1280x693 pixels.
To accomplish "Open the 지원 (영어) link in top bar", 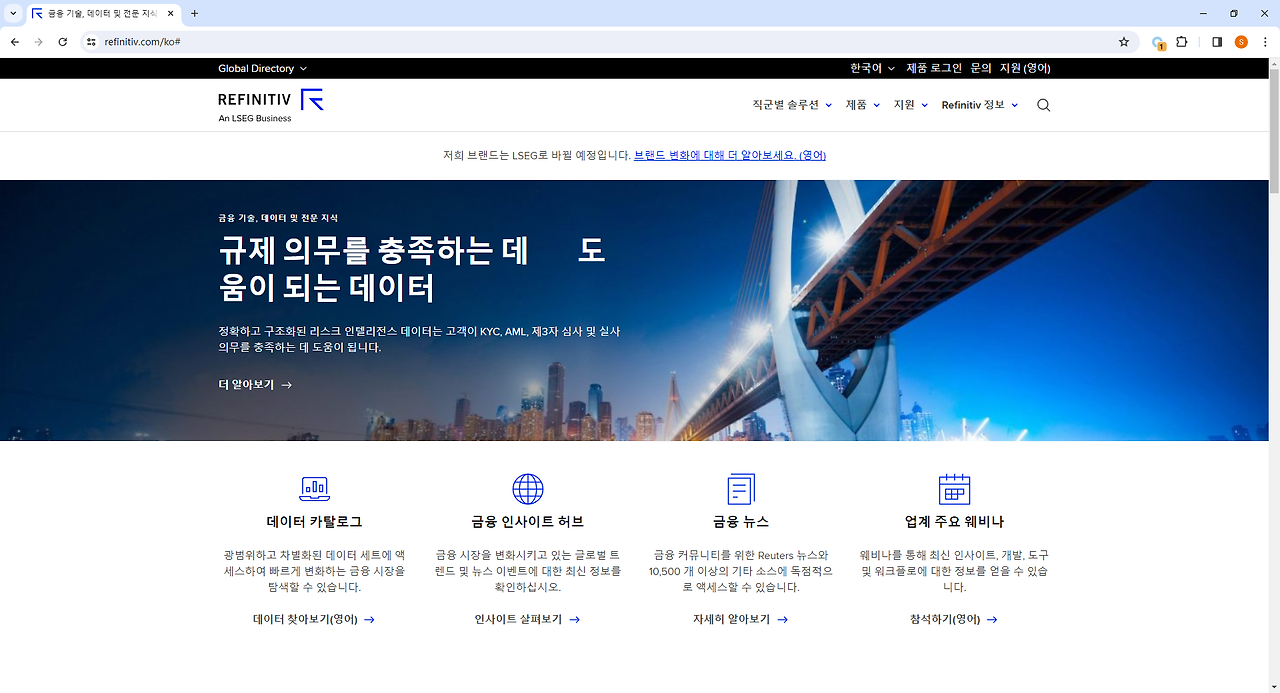I will (1025, 68).
